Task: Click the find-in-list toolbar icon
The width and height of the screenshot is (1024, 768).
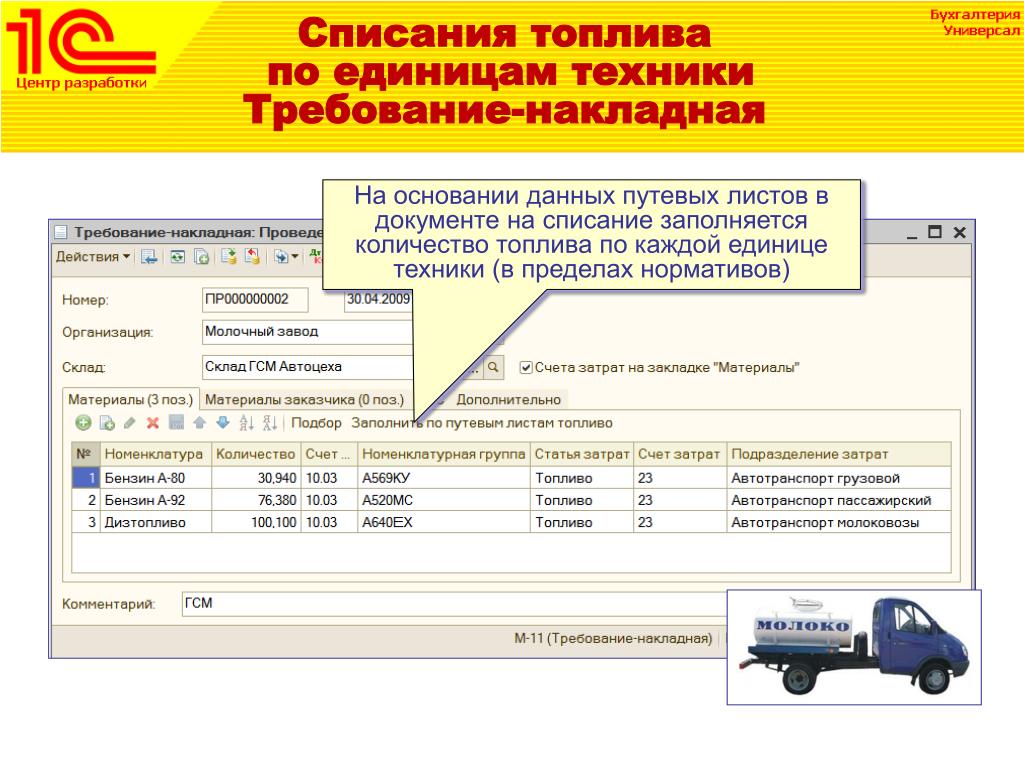Action: [x=149, y=257]
